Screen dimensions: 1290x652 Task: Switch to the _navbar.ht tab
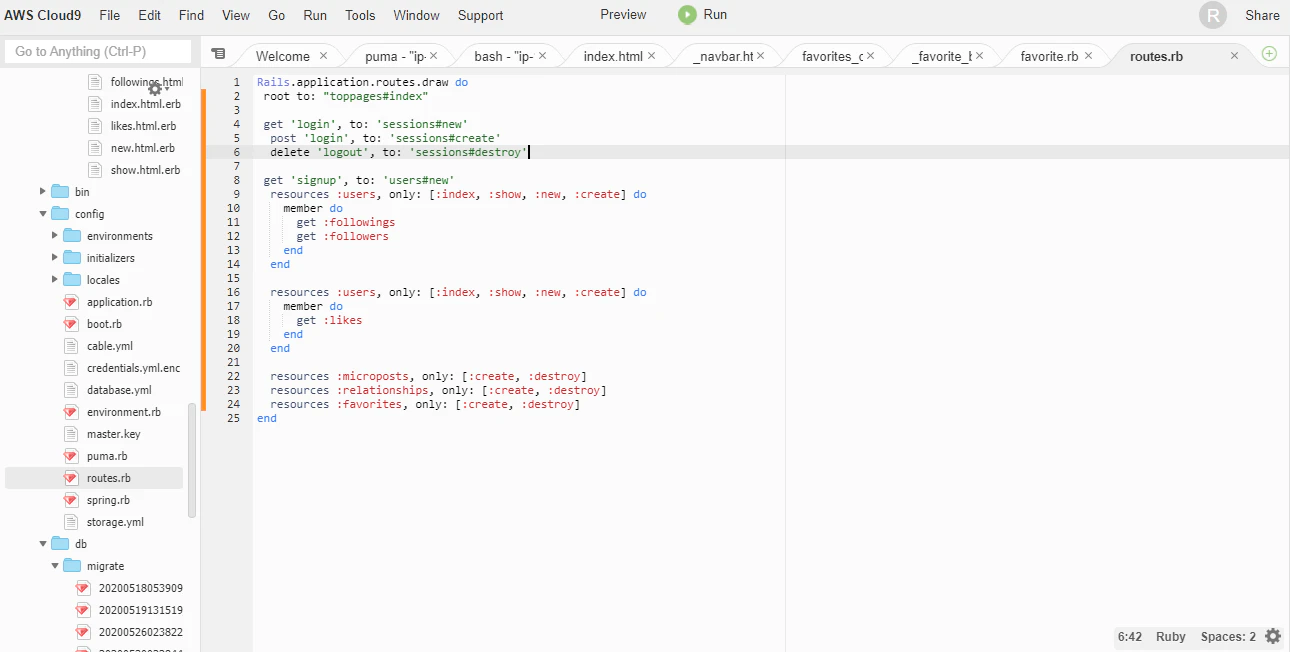point(723,56)
